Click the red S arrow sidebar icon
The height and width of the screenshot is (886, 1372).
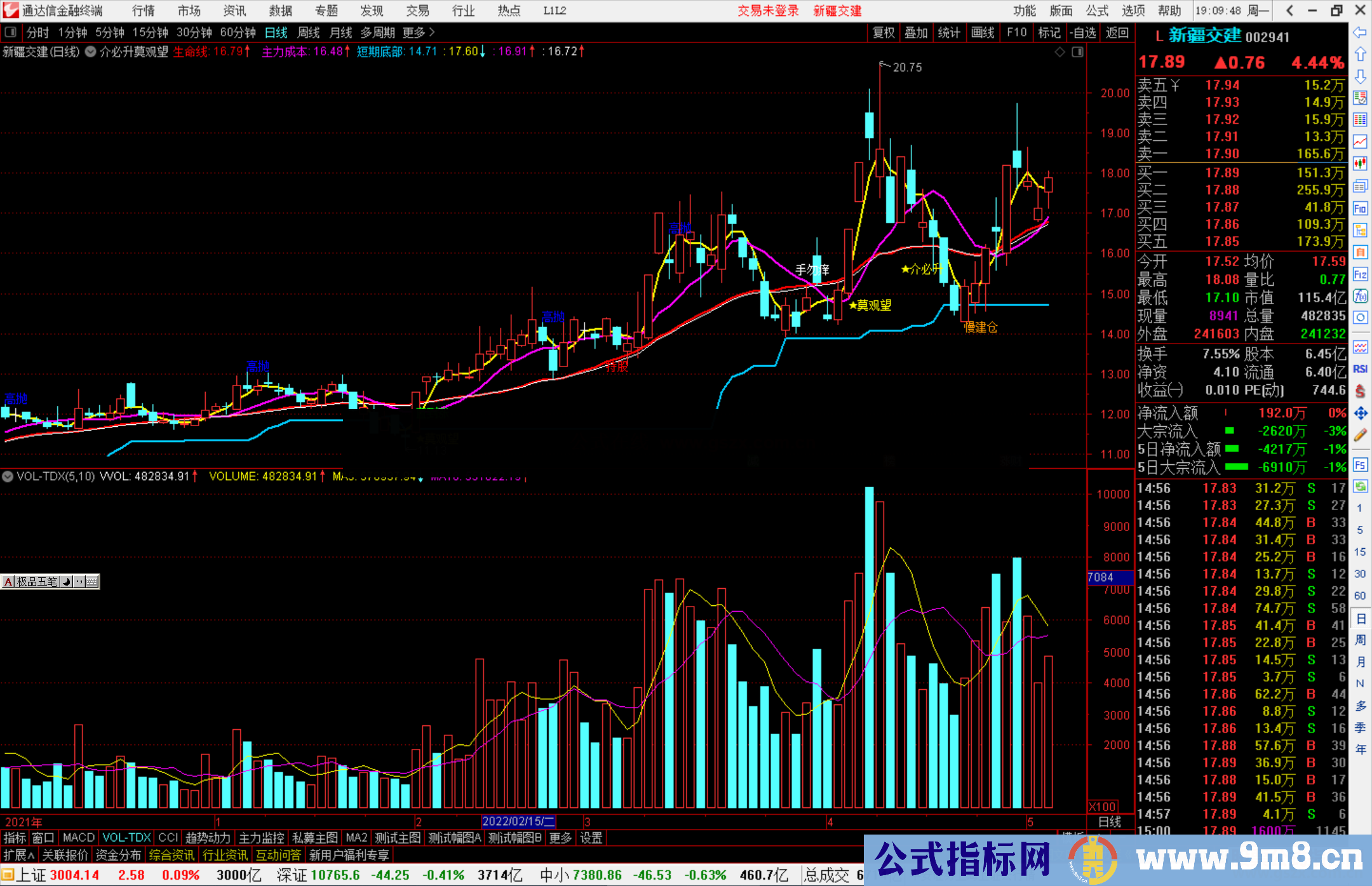(1360, 391)
